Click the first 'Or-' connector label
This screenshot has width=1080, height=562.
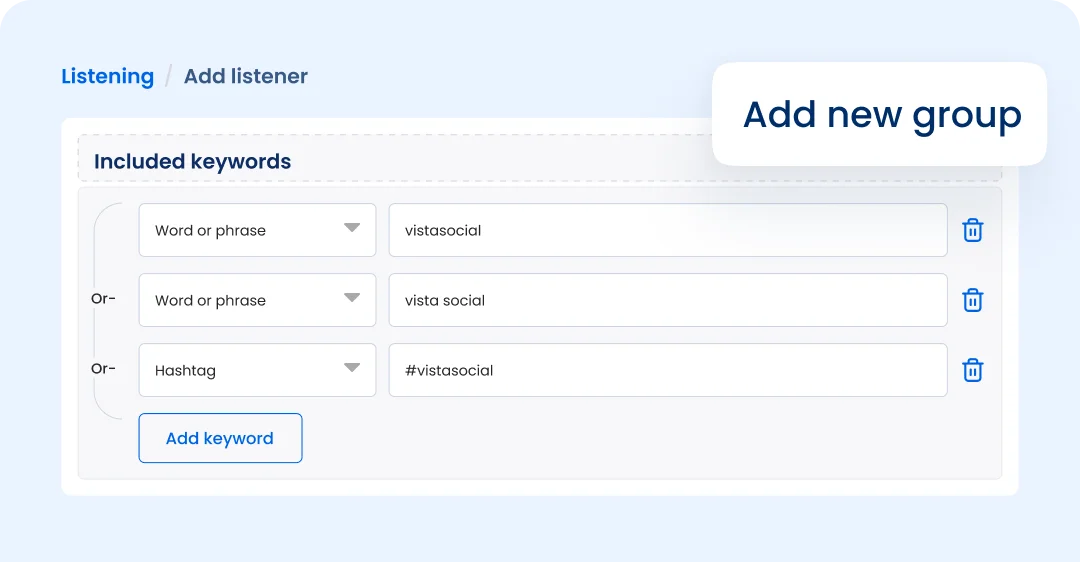click(103, 299)
